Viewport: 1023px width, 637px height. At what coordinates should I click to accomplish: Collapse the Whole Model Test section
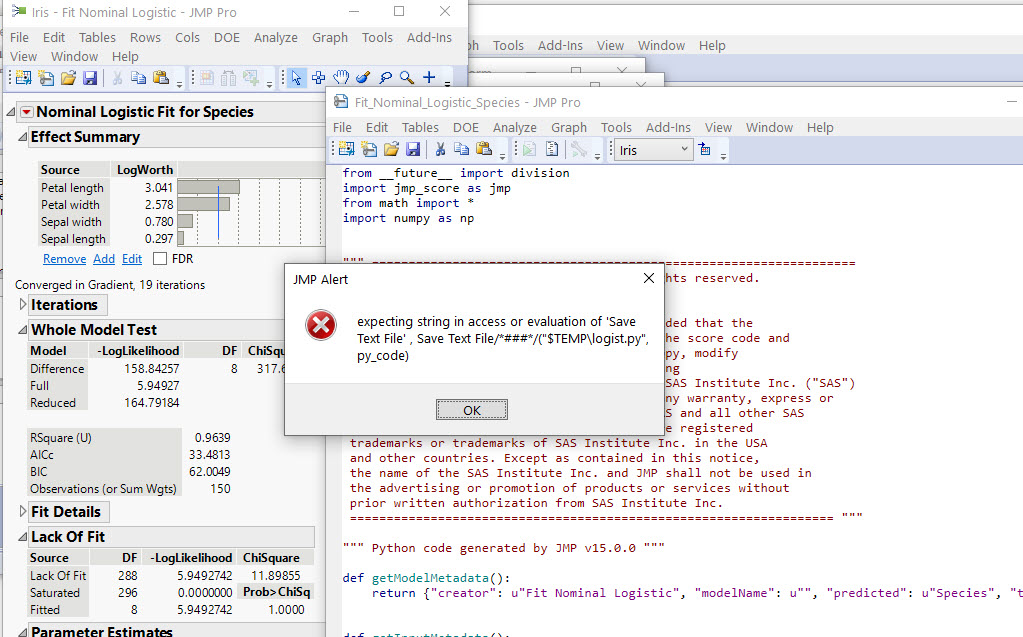pos(22,330)
